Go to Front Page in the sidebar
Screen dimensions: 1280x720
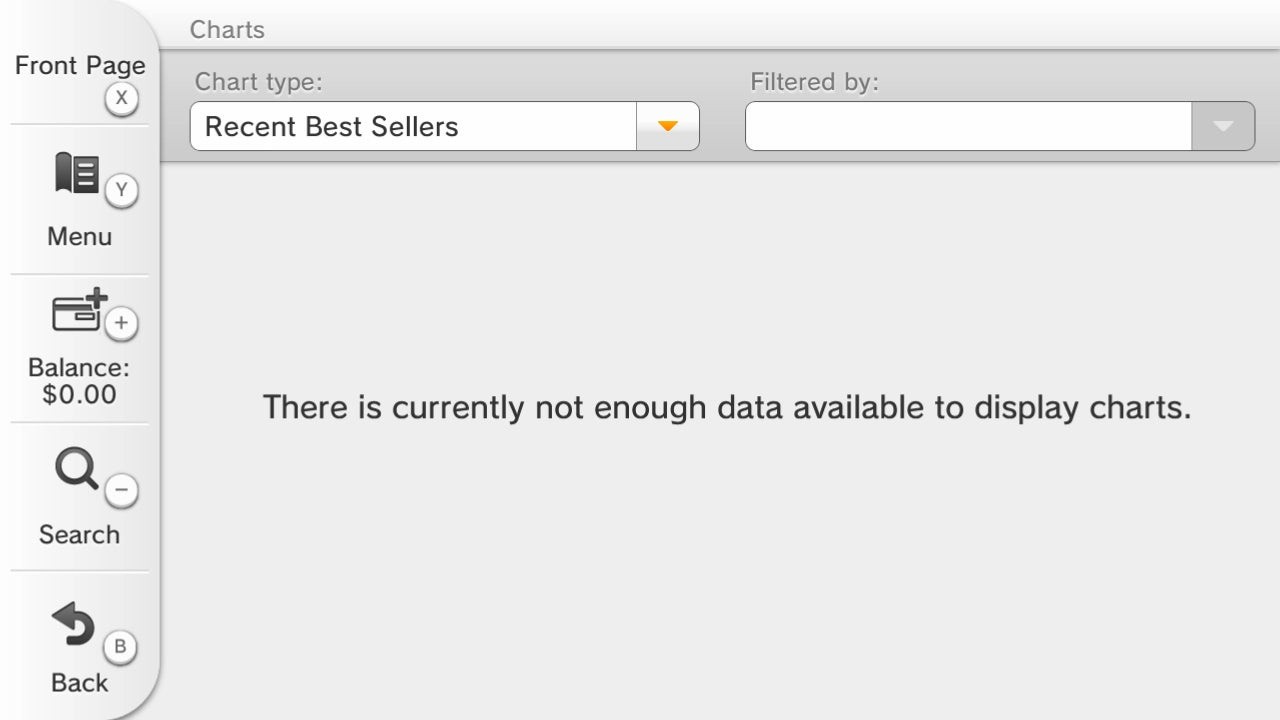coord(80,66)
